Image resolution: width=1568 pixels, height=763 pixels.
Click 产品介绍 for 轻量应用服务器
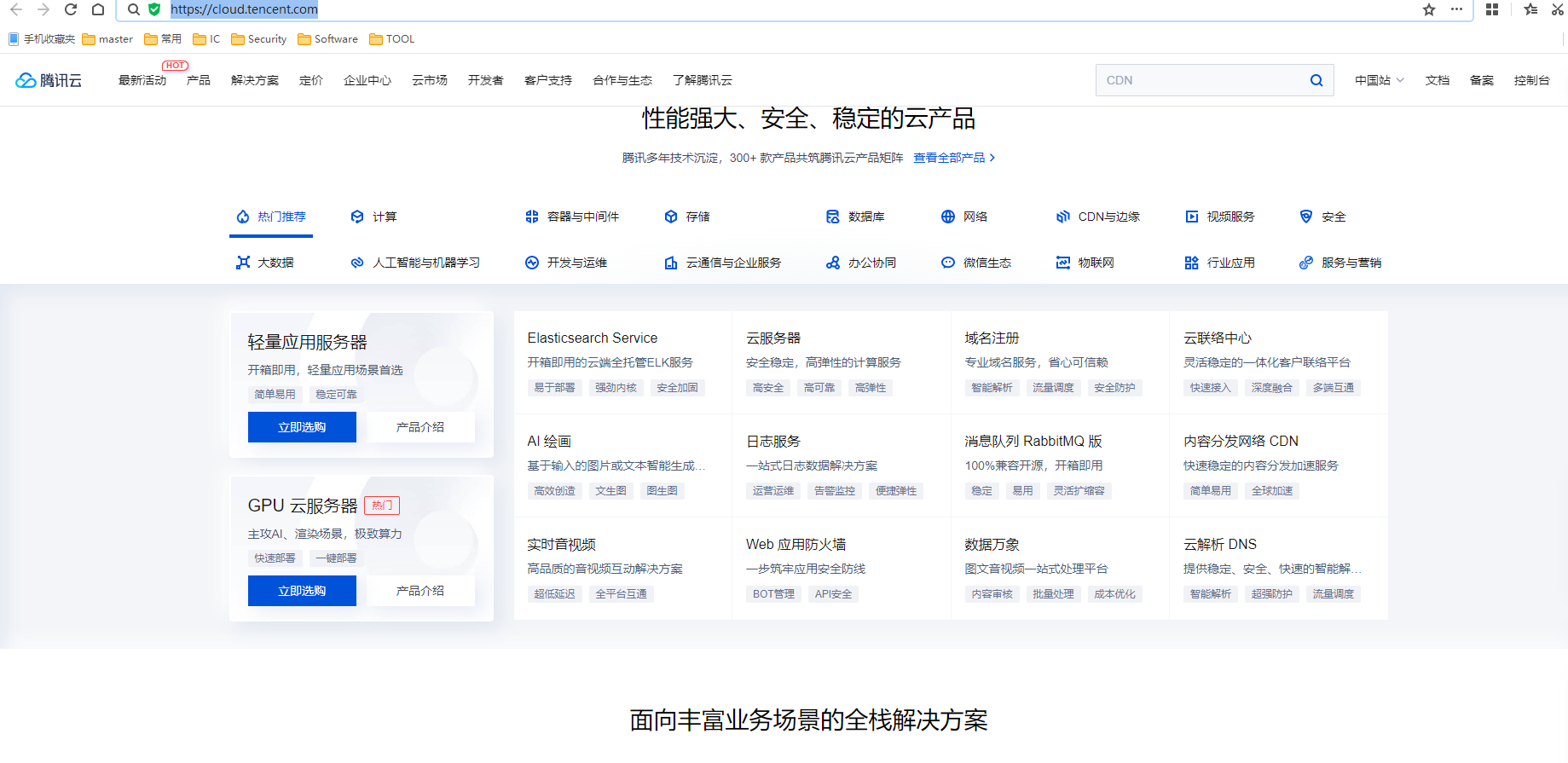[420, 427]
